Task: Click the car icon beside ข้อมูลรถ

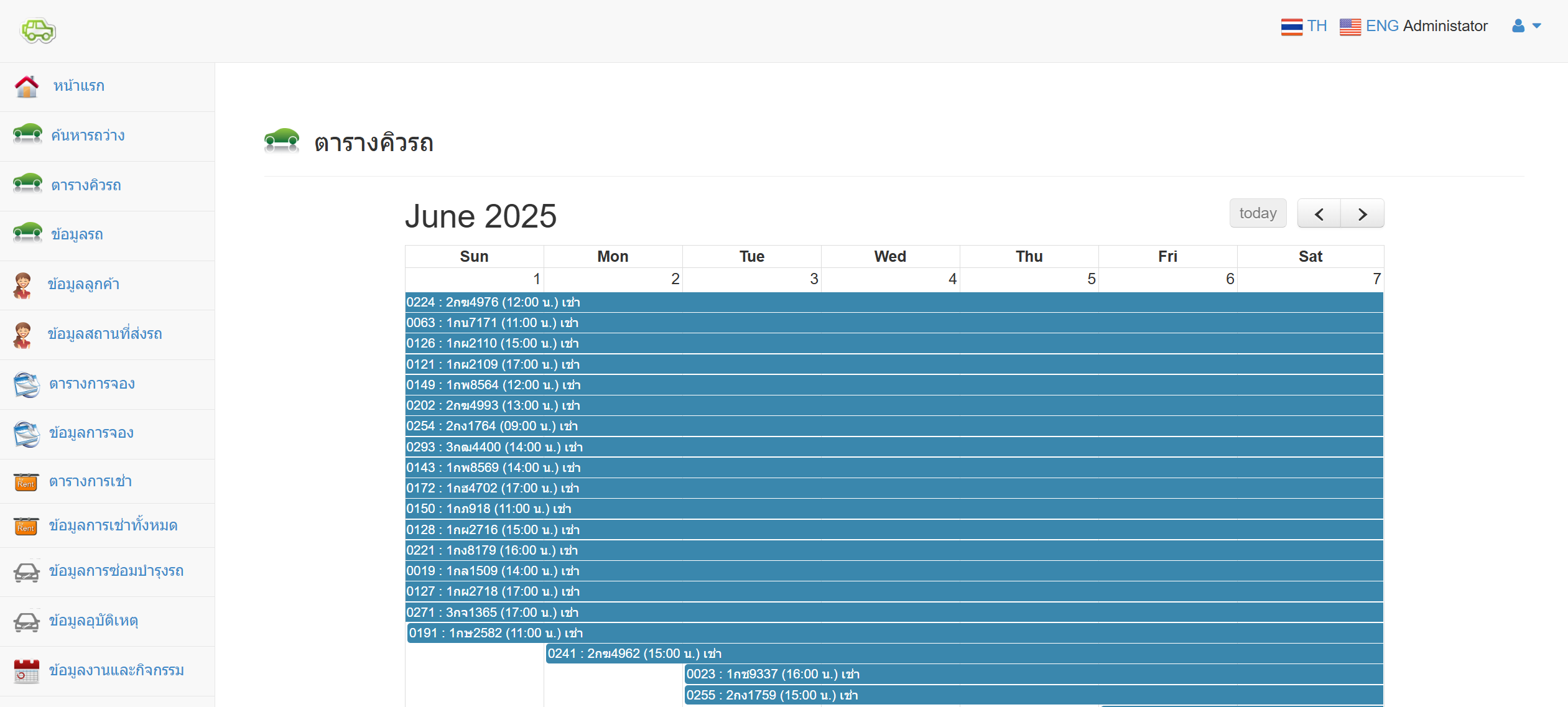Action: 28,233
